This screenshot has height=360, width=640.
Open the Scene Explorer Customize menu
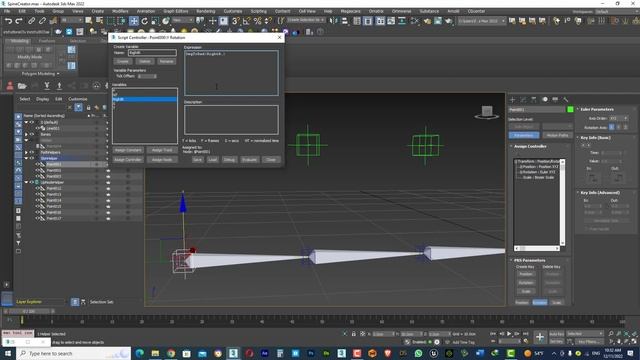[78, 99]
